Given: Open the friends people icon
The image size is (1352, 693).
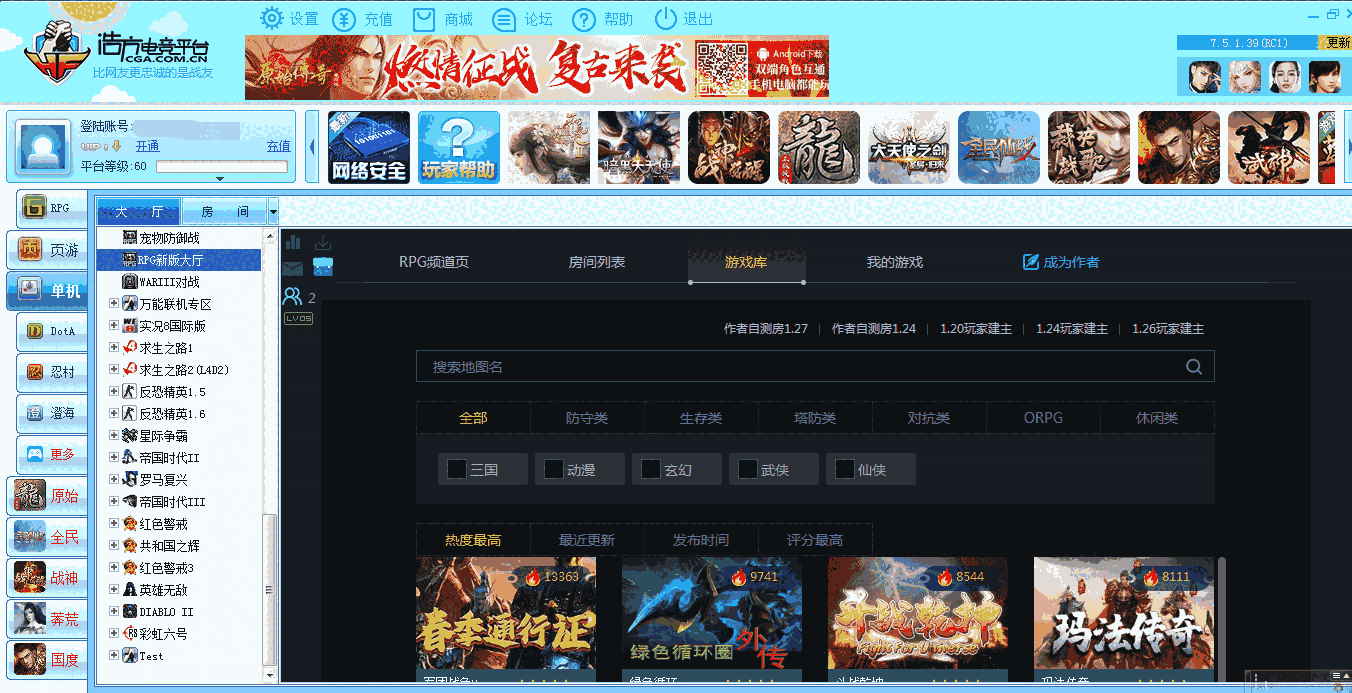Looking at the screenshot, I should [292, 297].
